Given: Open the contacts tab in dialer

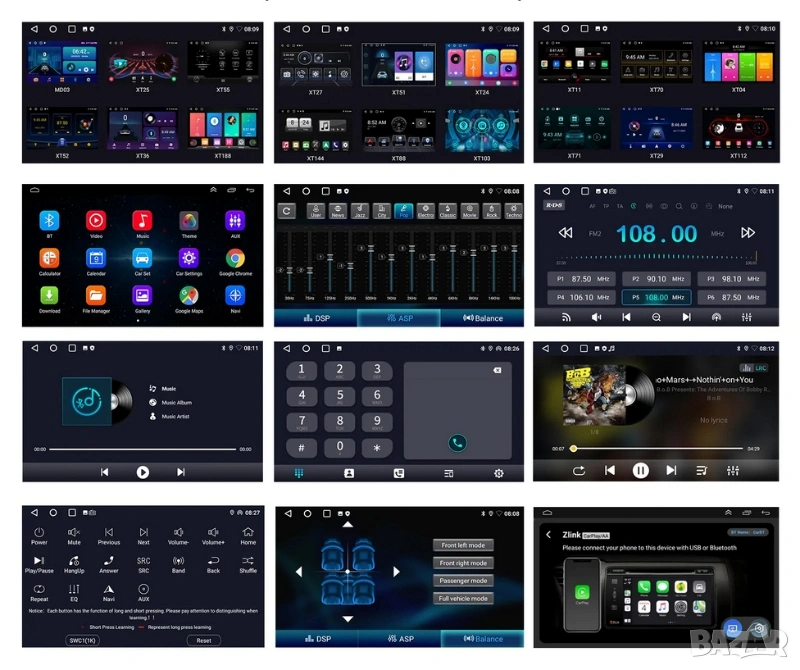Looking at the screenshot, I should pos(349,474).
